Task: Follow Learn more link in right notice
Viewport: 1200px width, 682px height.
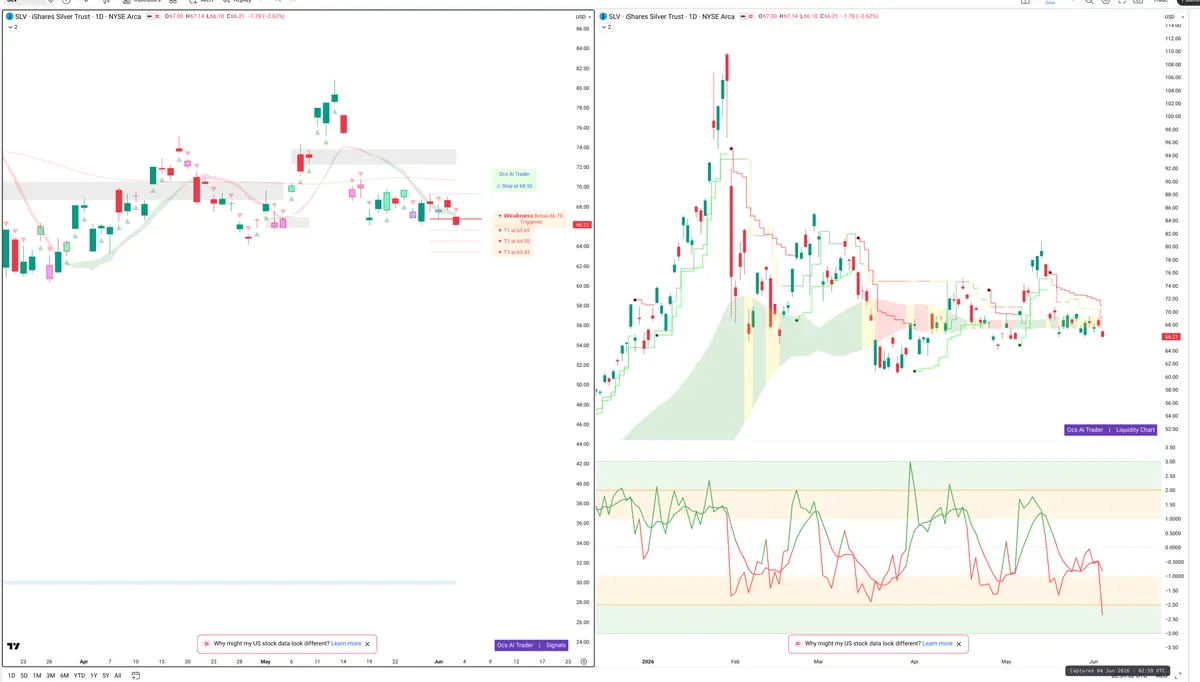Action: (937, 644)
